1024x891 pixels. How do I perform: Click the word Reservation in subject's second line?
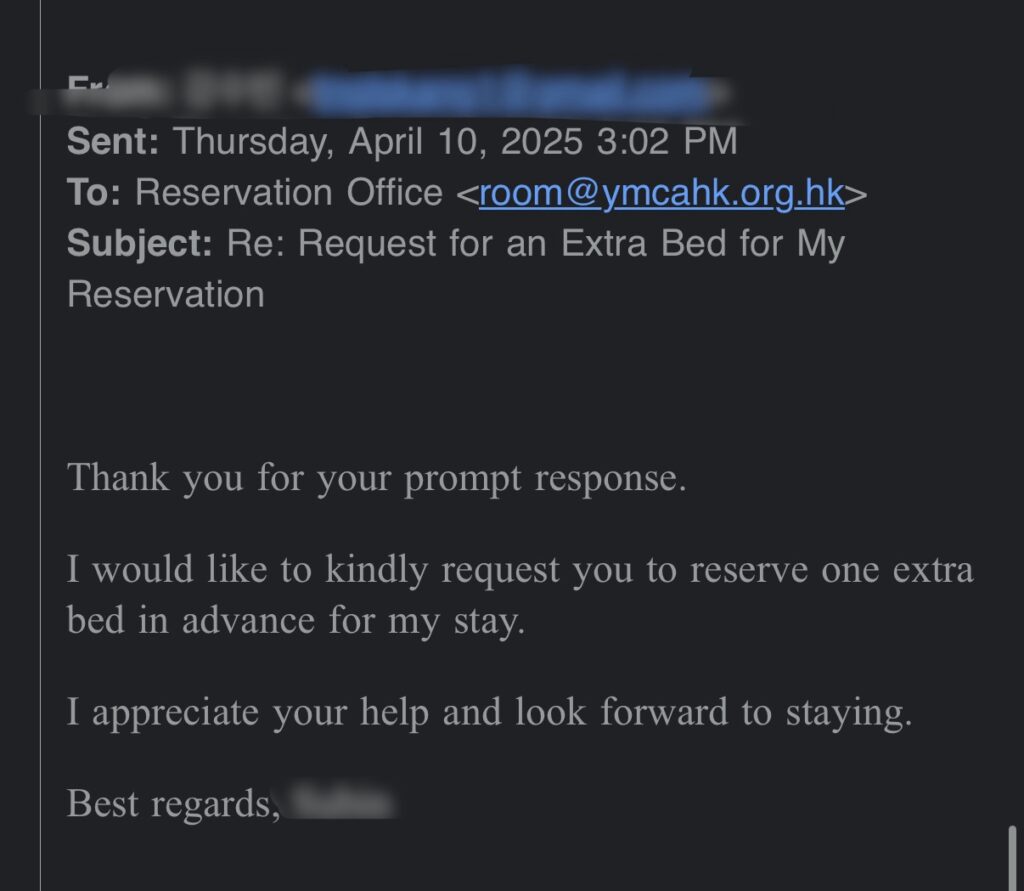pos(166,295)
